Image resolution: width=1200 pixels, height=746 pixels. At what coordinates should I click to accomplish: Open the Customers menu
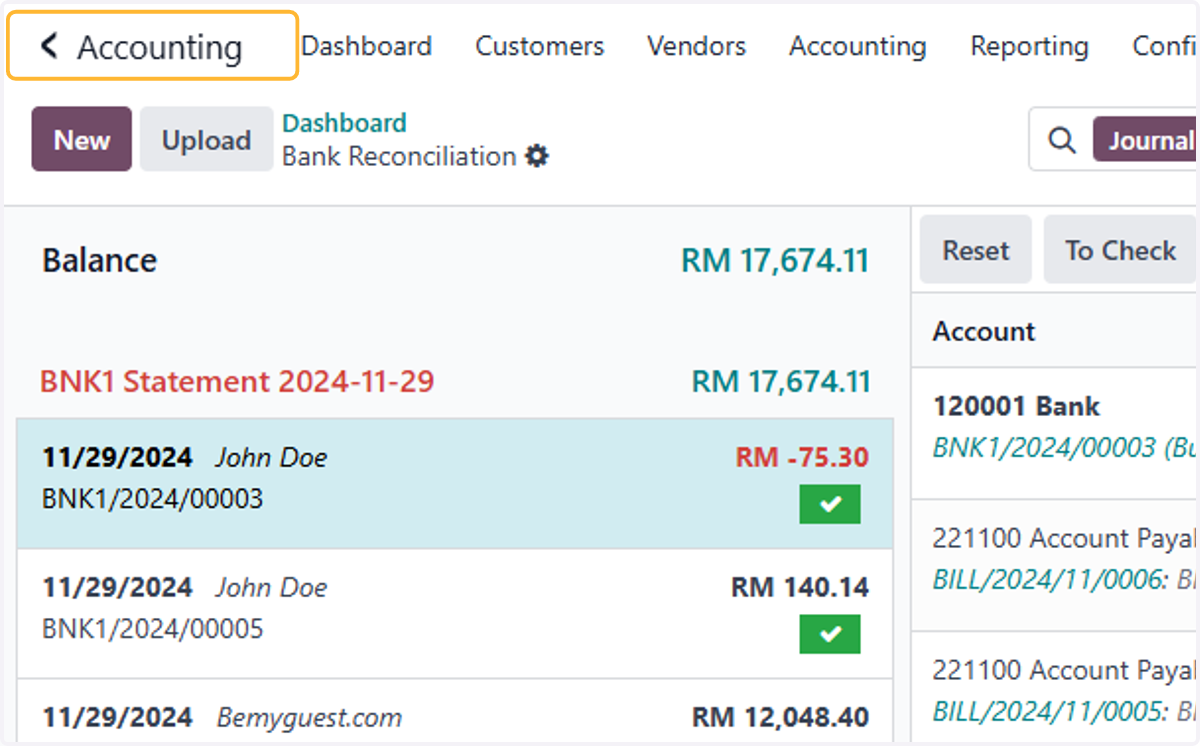tap(540, 46)
